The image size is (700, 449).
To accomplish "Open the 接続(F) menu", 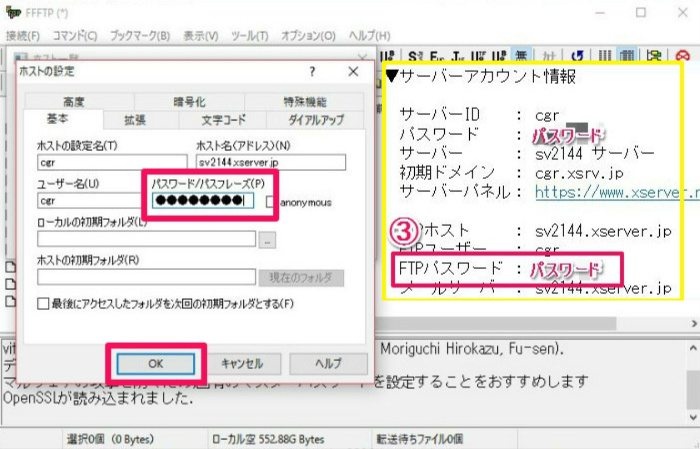I will (23, 35).
